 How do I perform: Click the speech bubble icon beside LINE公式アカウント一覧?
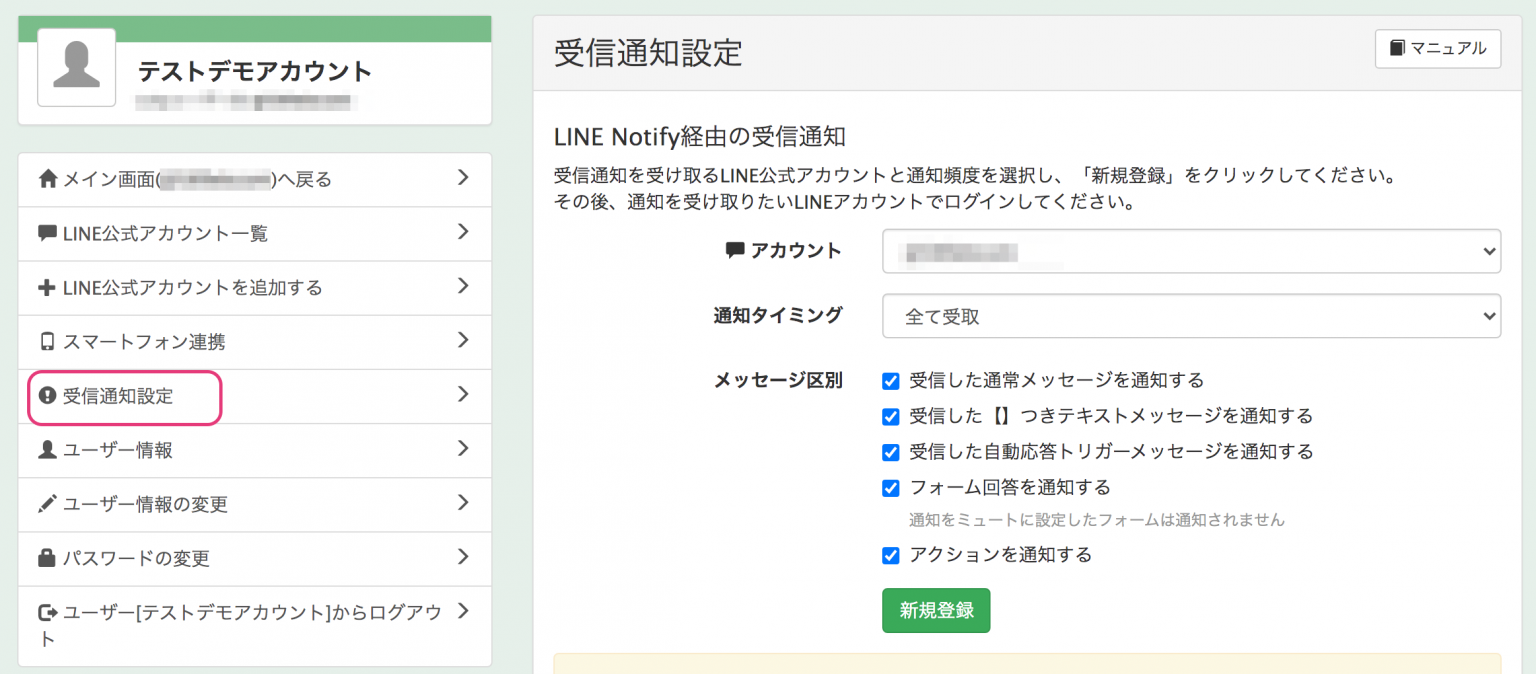tap(47, 233)
